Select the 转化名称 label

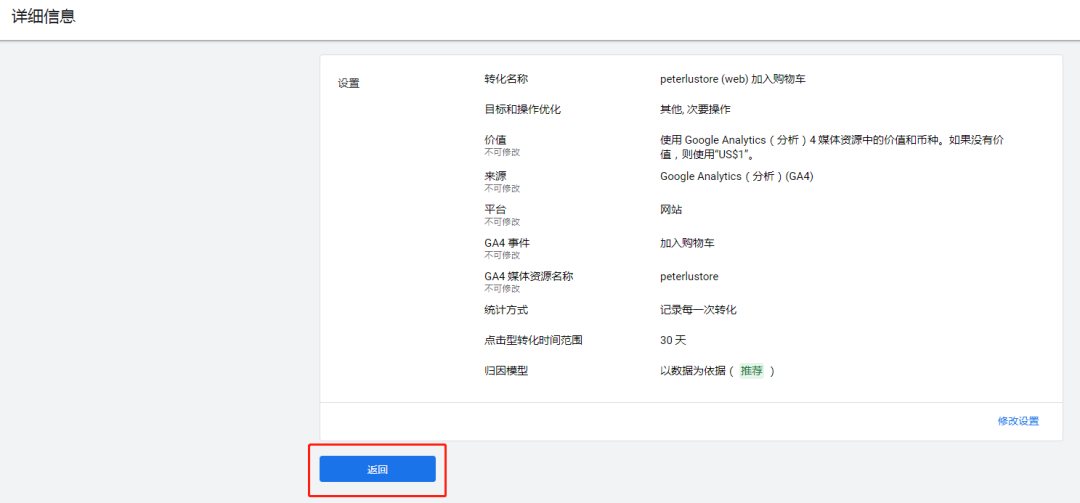coord(506,79)
